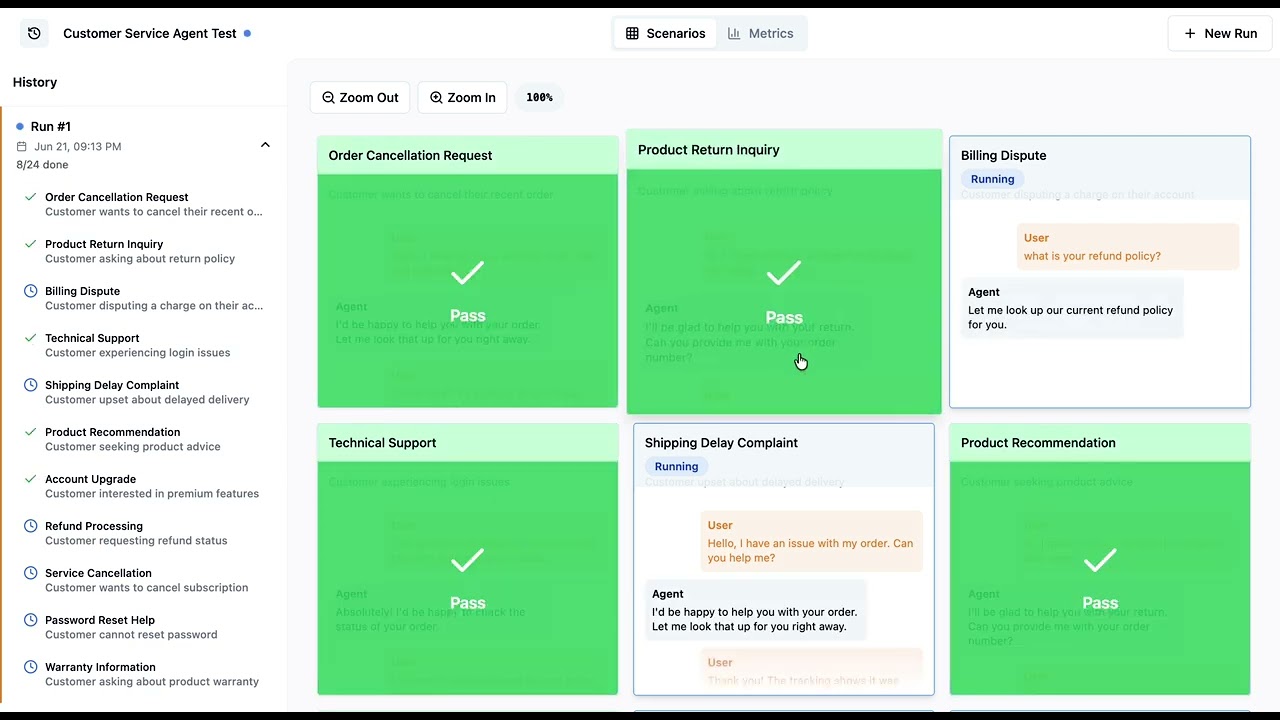Viewport: 1280px width, 720px height.
Task: Click the Scenarios grid icon
Action: click(x=632, y=33)
